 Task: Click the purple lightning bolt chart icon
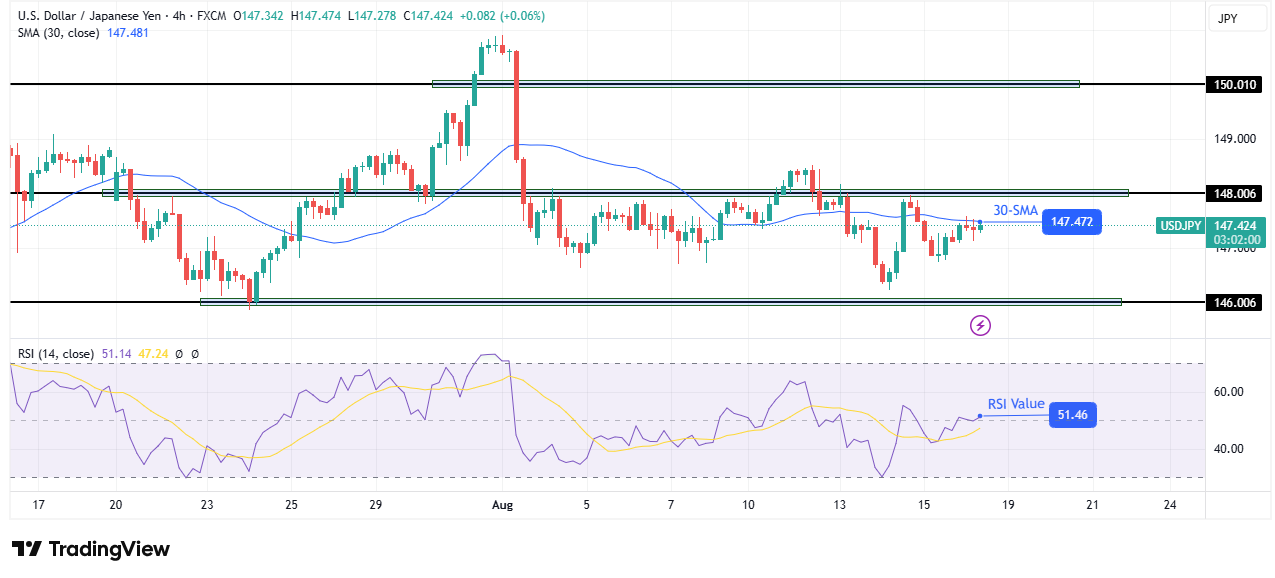tap(980, 326)
